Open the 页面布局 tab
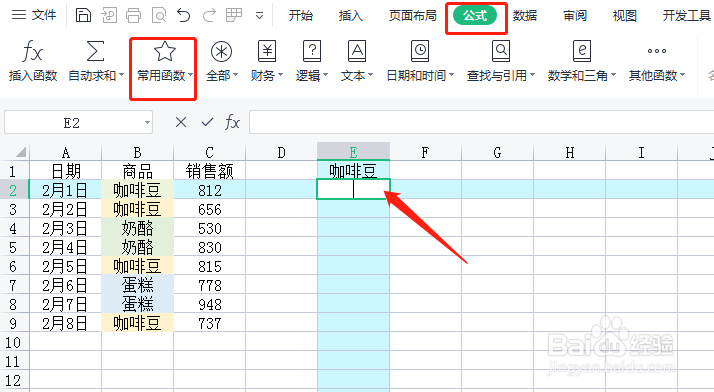The width and height of the screenshot is (714, 392). point(413,15)
